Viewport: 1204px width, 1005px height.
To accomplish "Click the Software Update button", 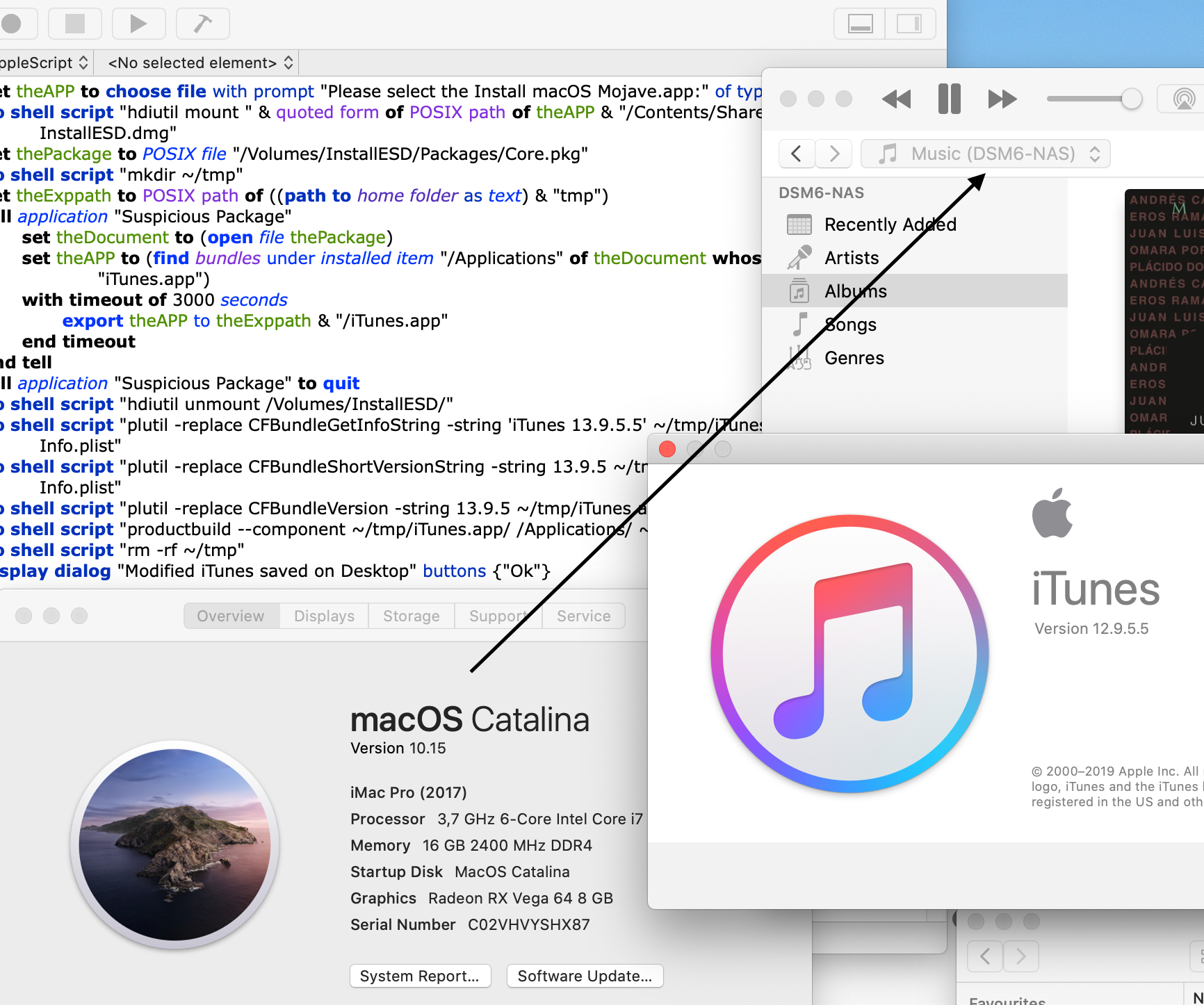I will coord(585,976).
